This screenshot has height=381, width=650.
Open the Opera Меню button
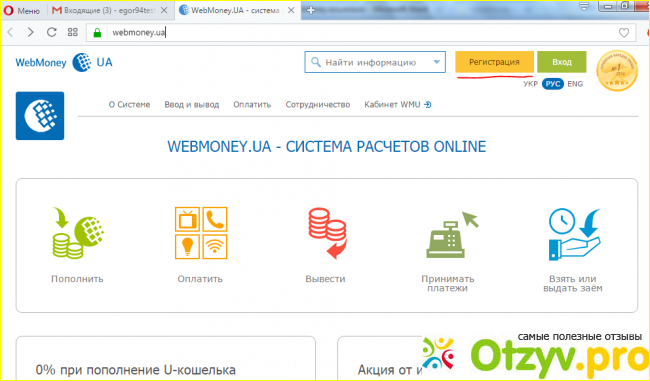point(22,11)
